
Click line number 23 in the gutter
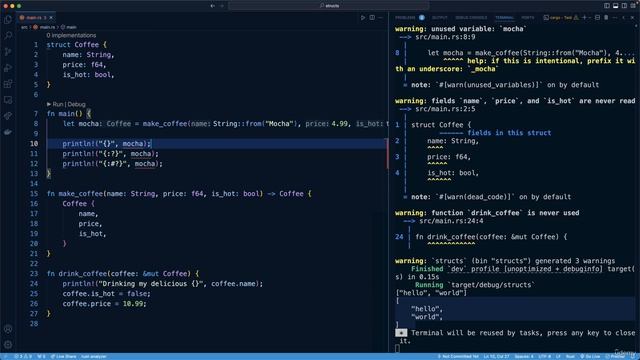pyautogui.click(x=34, y=273)
